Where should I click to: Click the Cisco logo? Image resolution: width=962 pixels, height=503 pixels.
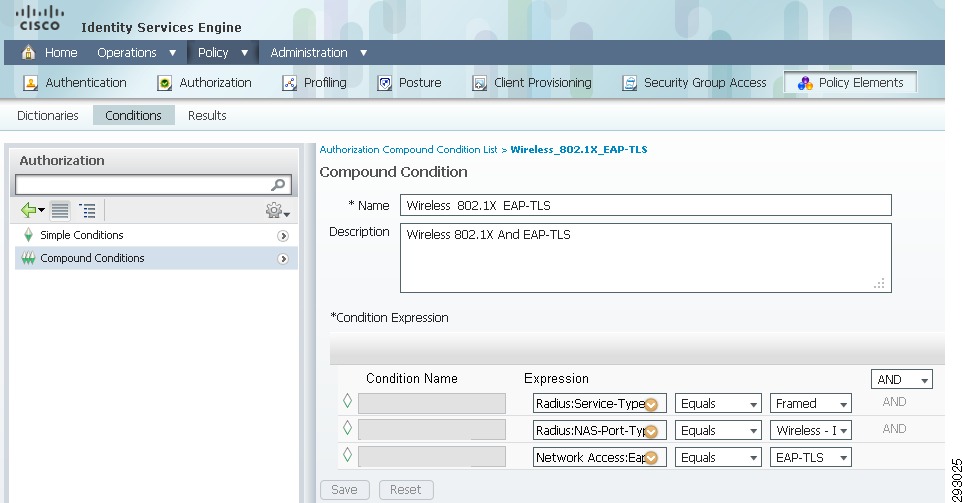[39, 18]
